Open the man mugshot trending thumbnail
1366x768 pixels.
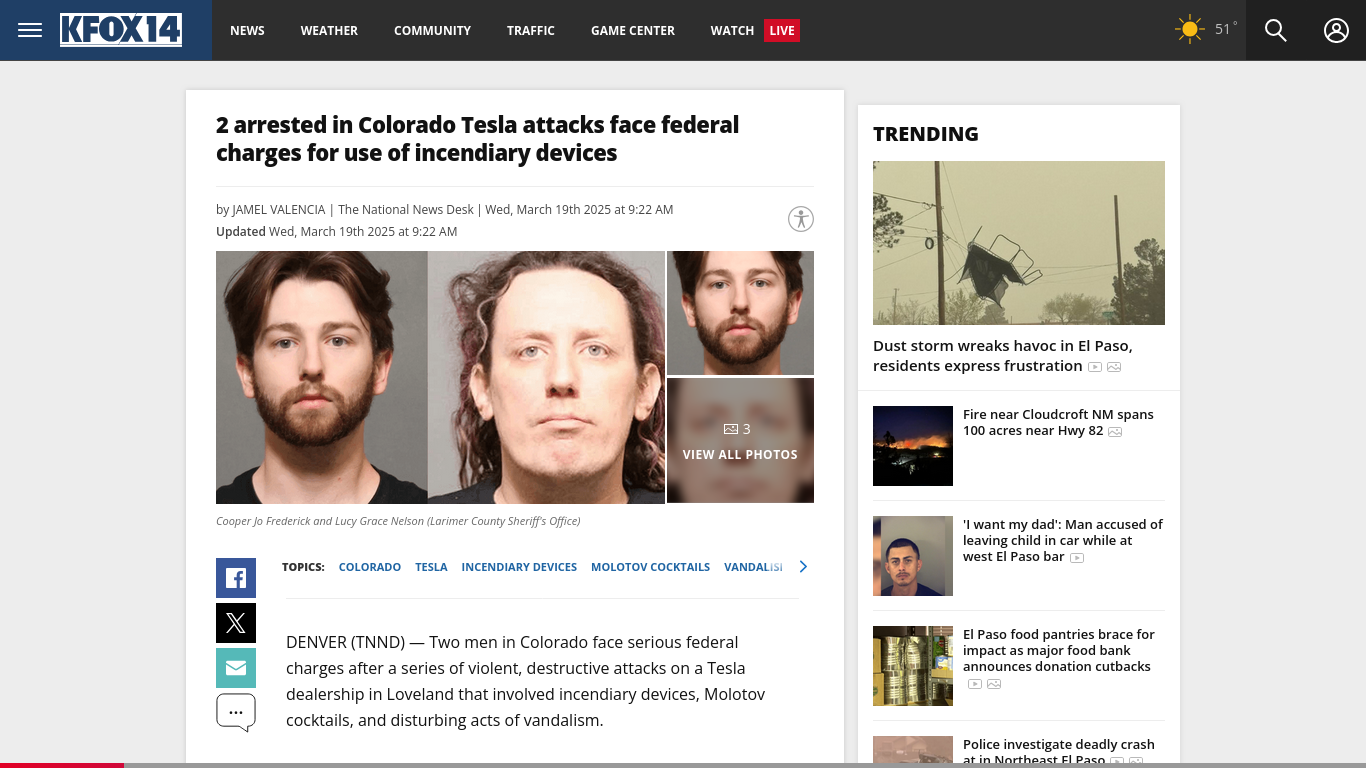tap(913, 556)
